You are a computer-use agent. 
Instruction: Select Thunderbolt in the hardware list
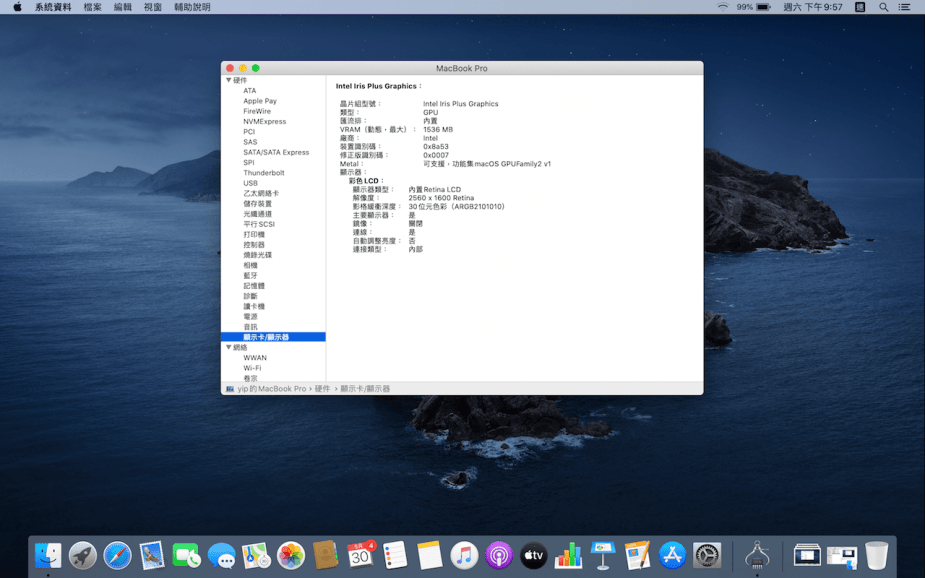point(264,173)
